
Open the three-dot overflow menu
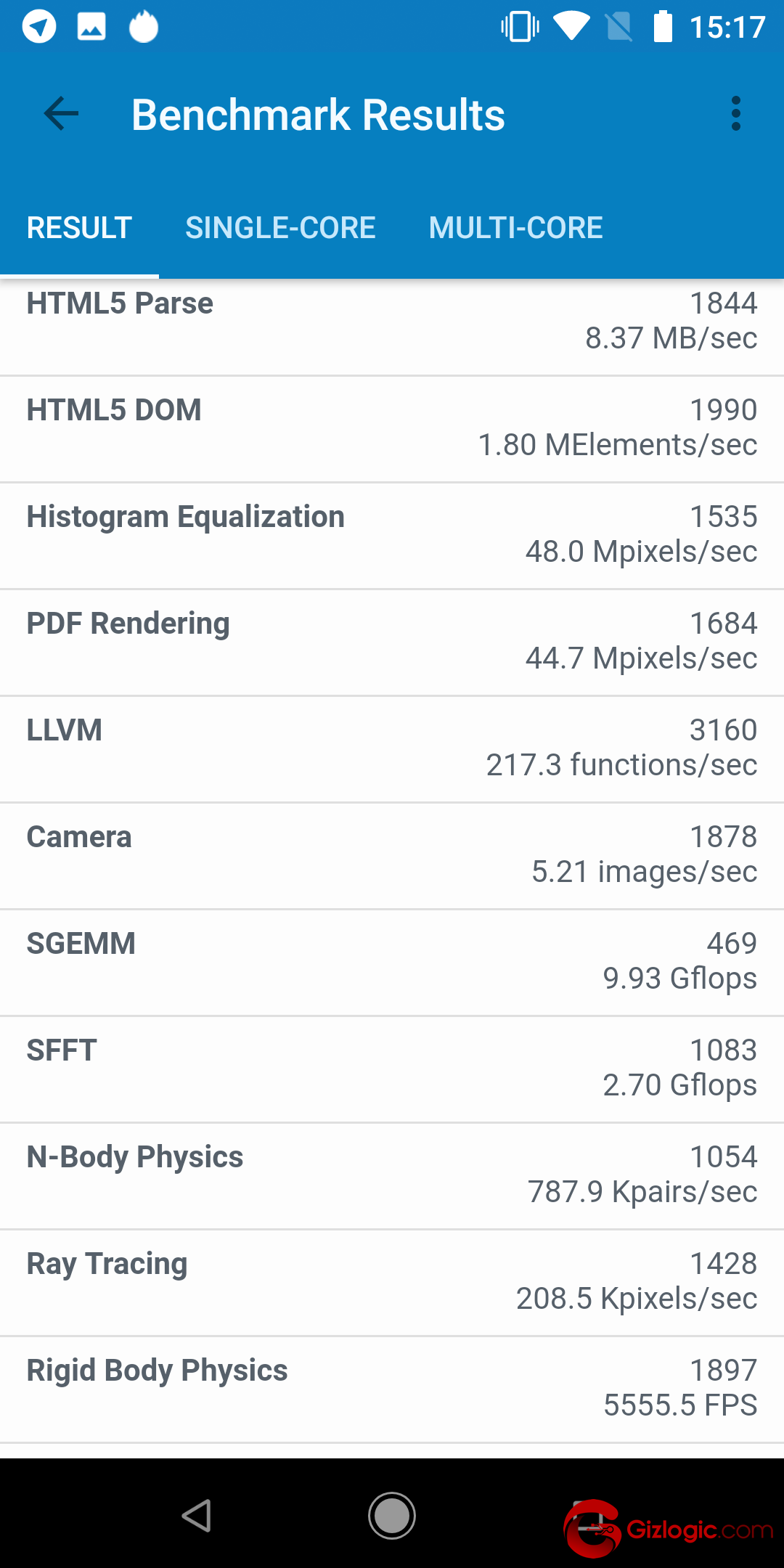pos(736,114)
